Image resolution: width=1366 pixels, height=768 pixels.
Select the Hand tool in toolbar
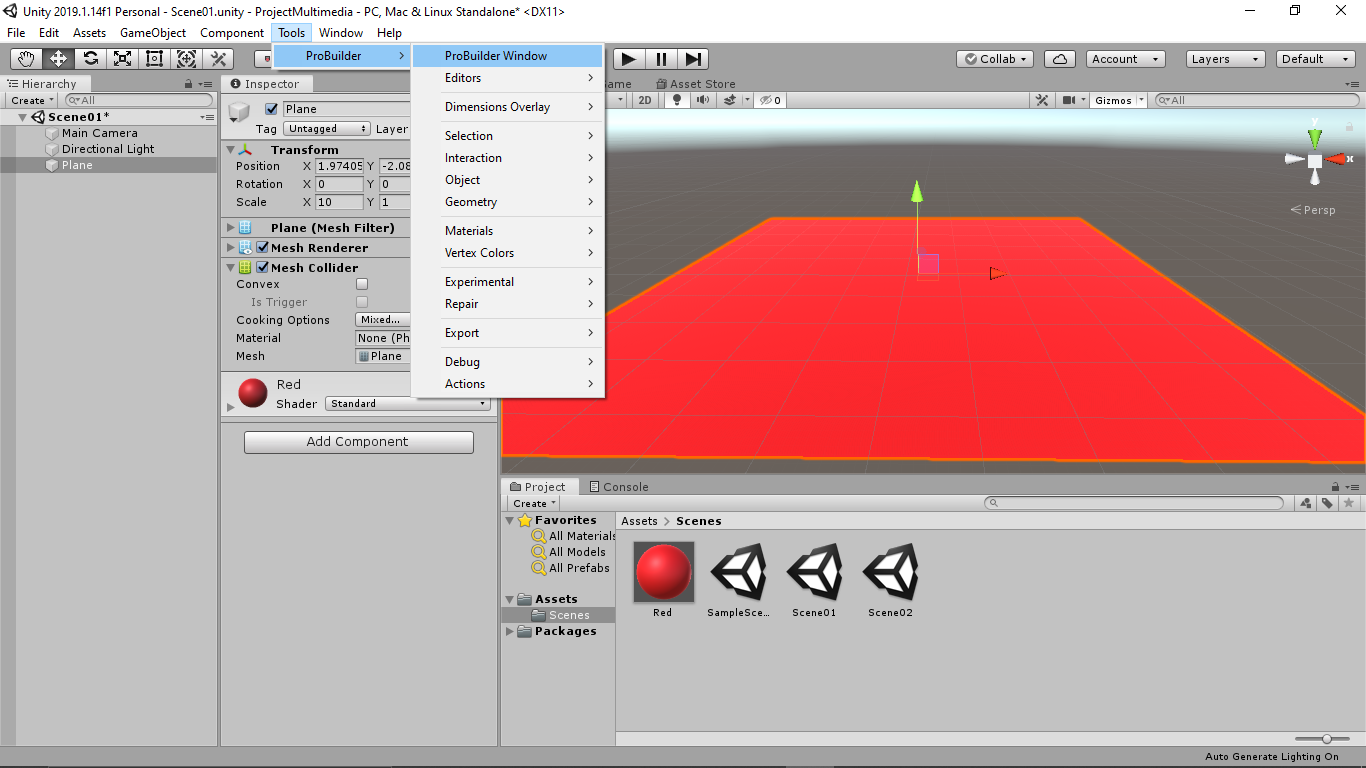(27, 59)
